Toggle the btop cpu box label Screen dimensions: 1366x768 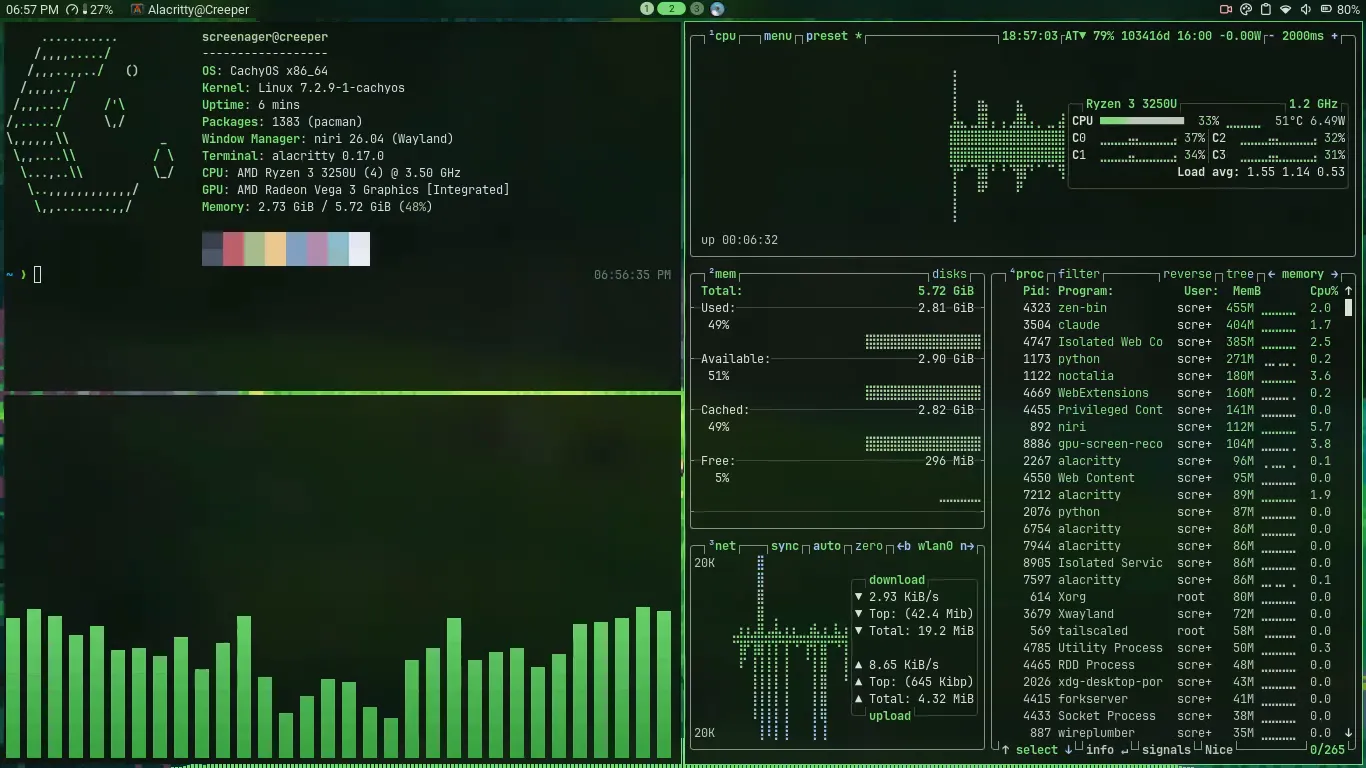click(722, 36)
